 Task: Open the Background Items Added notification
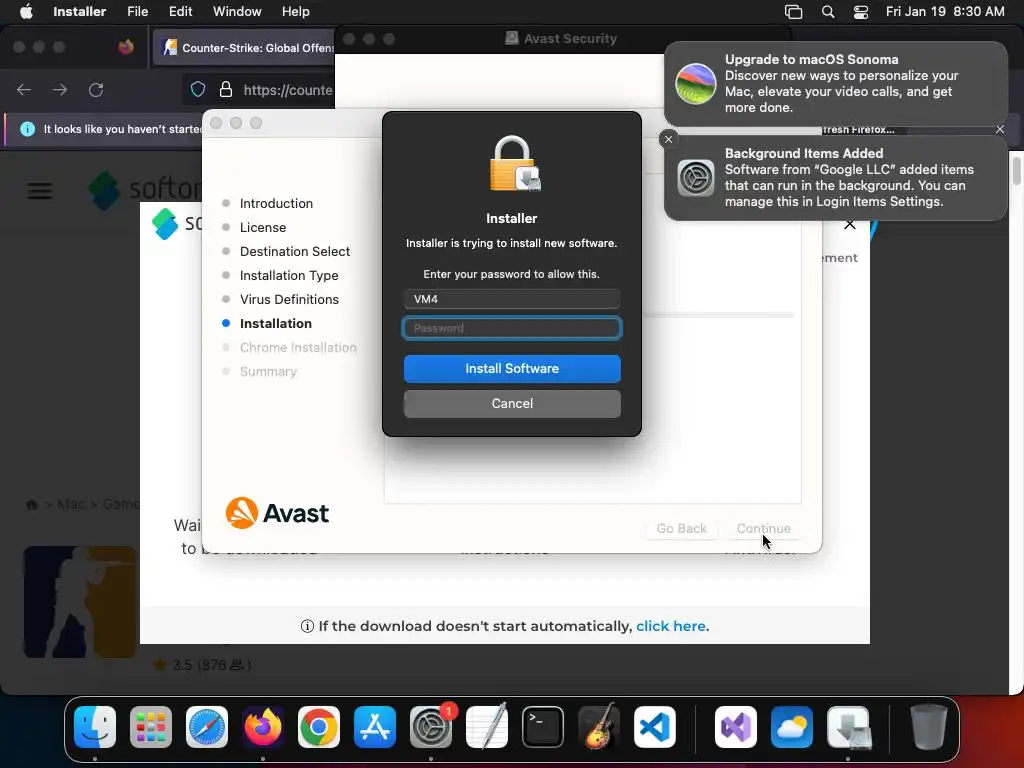click(835, 178)
